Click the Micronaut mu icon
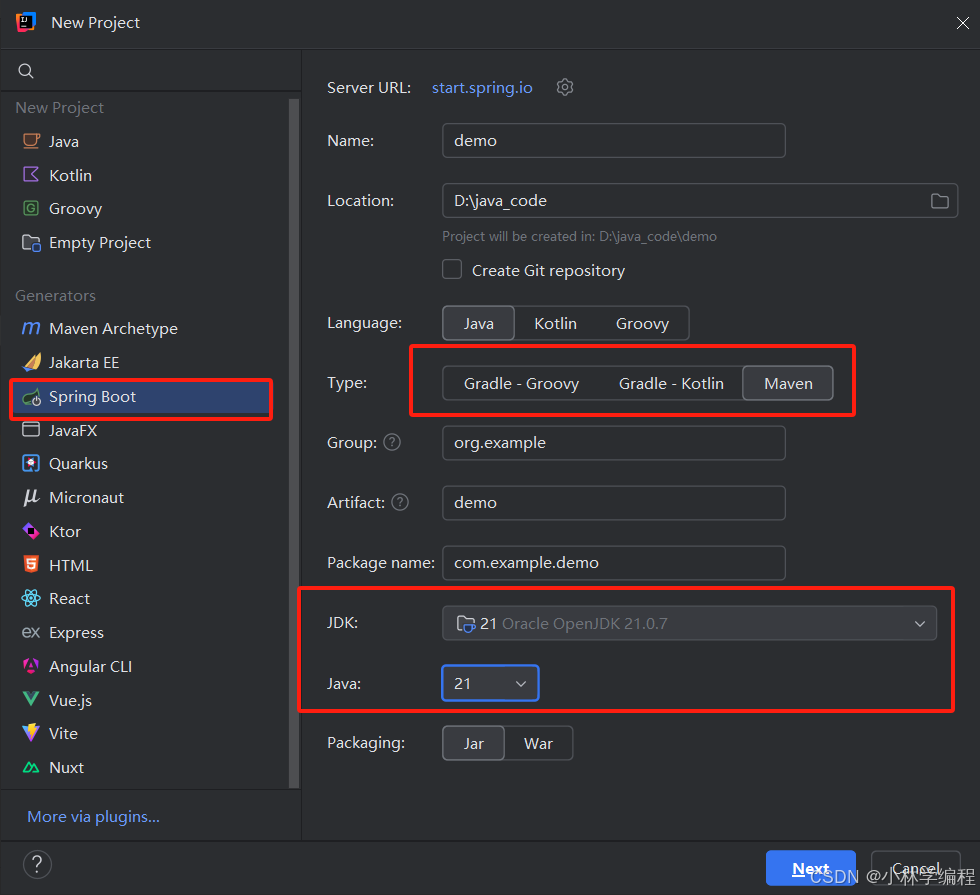980x895 pixels. (31, 498)
